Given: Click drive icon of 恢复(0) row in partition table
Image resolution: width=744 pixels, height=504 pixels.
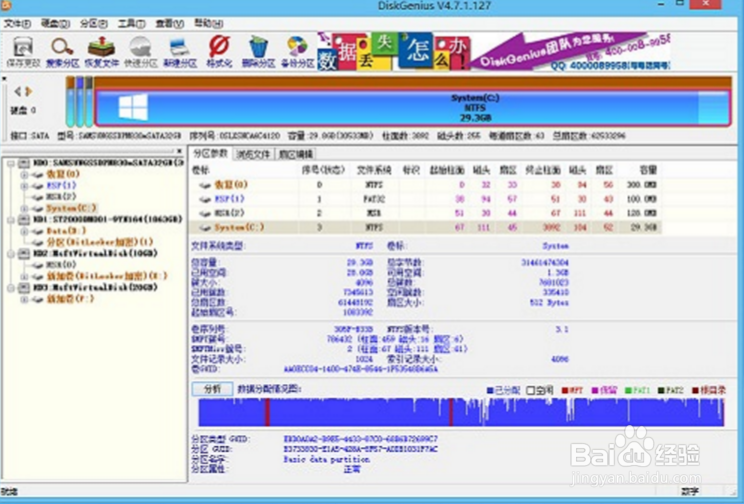Looking at the screenshot, I should (205, 185).
